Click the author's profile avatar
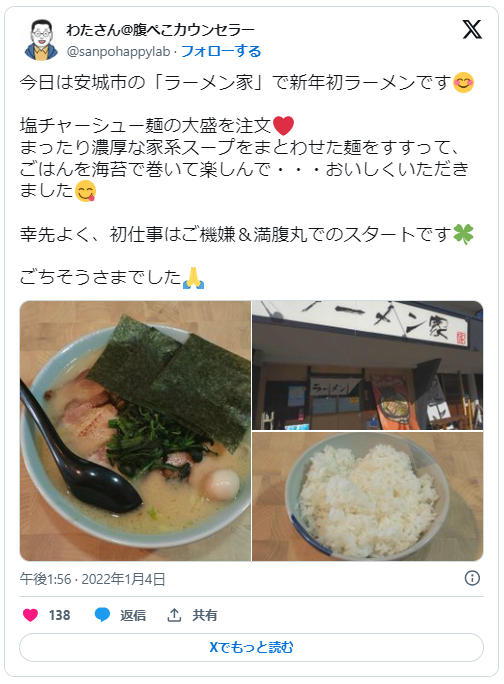The image size is (504, 684). pos(41,40)
